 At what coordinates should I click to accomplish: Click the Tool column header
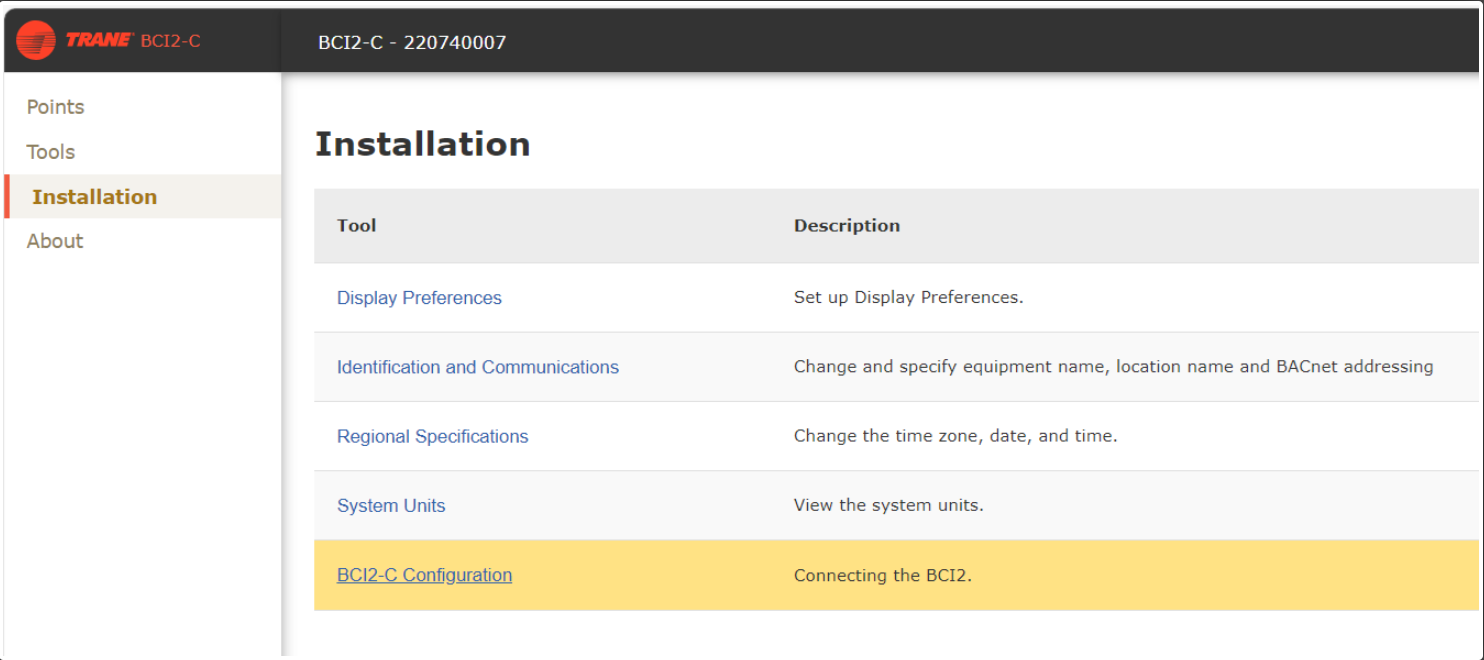[x=357, y=226]
